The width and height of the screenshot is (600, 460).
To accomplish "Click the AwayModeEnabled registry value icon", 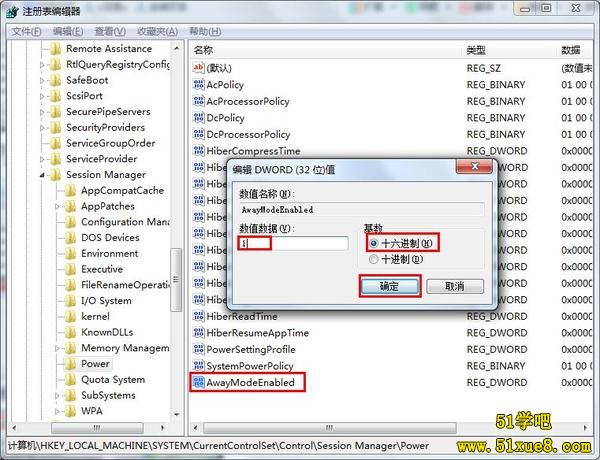I will (x=198, y=382).
